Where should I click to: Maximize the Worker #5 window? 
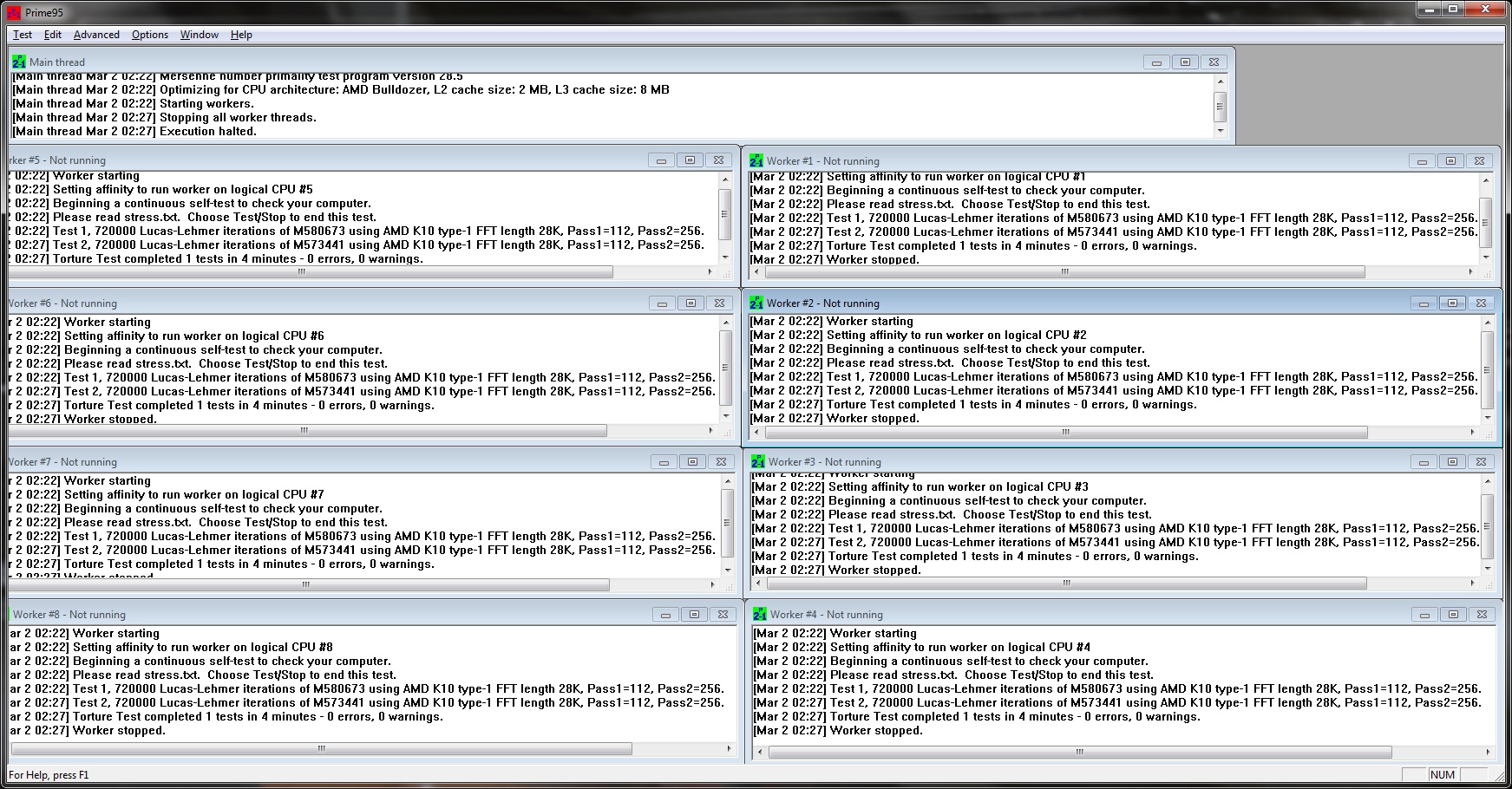[690, 160]
